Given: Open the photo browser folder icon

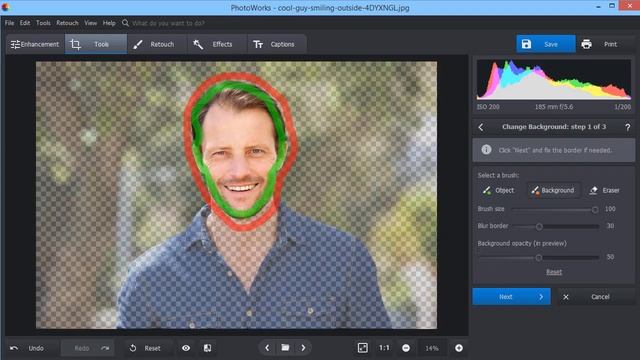Looking at the screenshot, I should pos(285,348).
